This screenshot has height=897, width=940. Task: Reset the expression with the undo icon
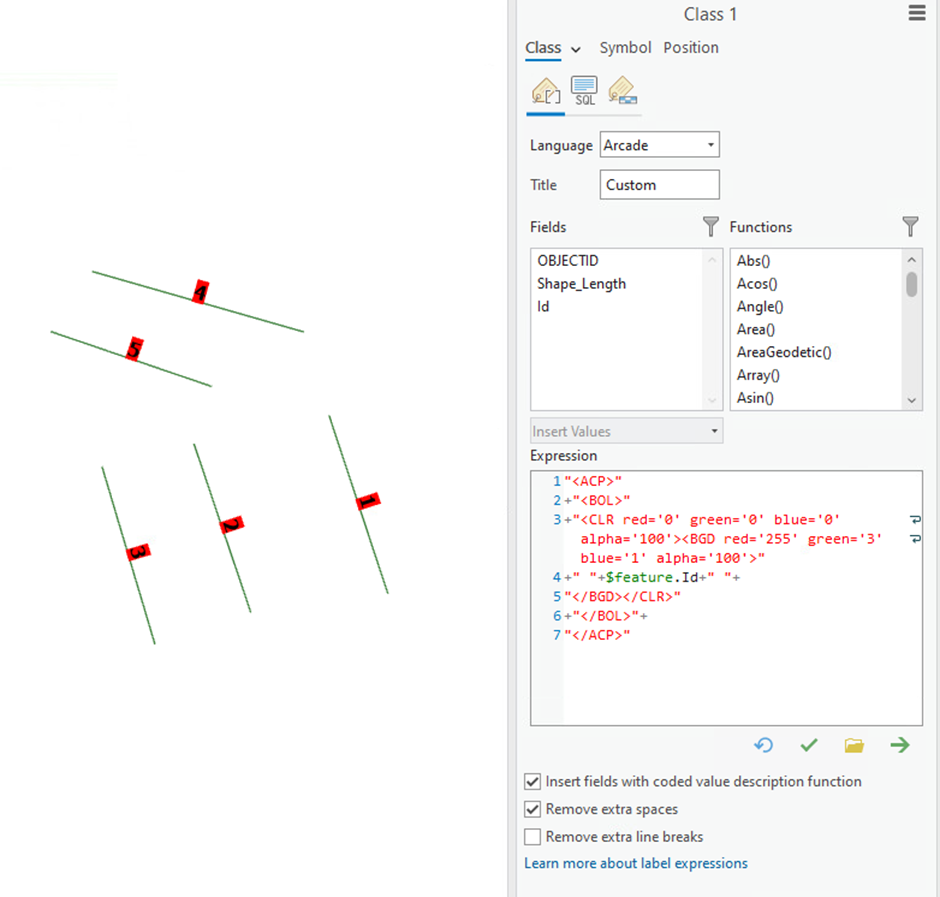pos(764,745)
